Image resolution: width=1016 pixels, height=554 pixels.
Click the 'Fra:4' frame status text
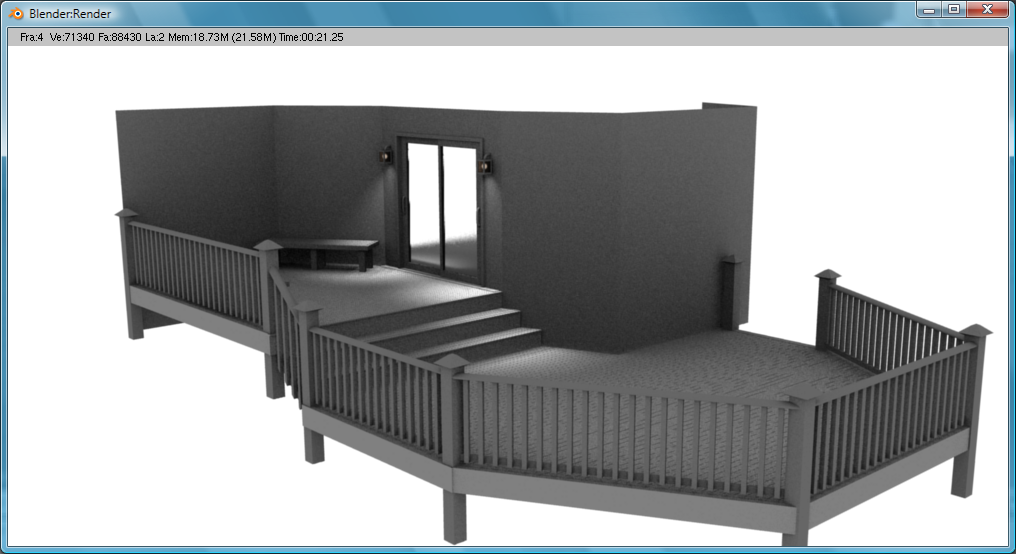tap(32, 38)
